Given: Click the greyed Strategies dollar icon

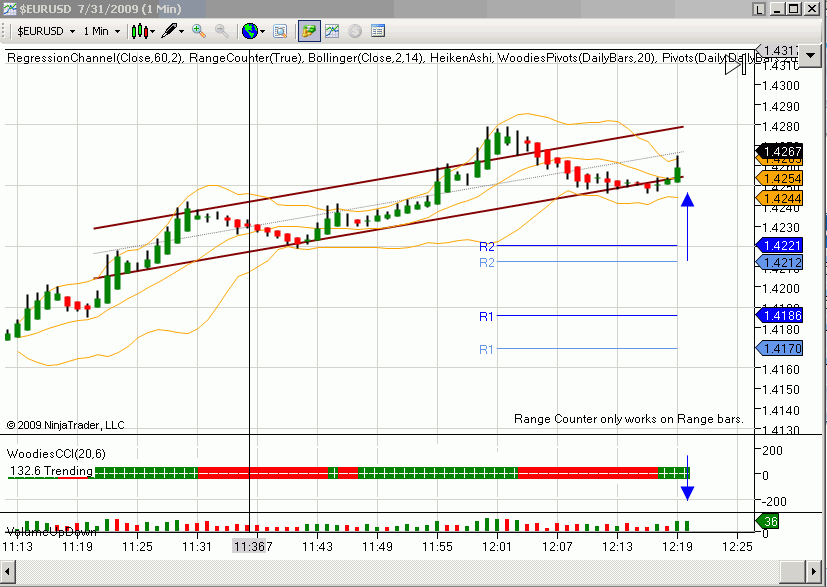Looking at the screenshot, I should [354, 31].
